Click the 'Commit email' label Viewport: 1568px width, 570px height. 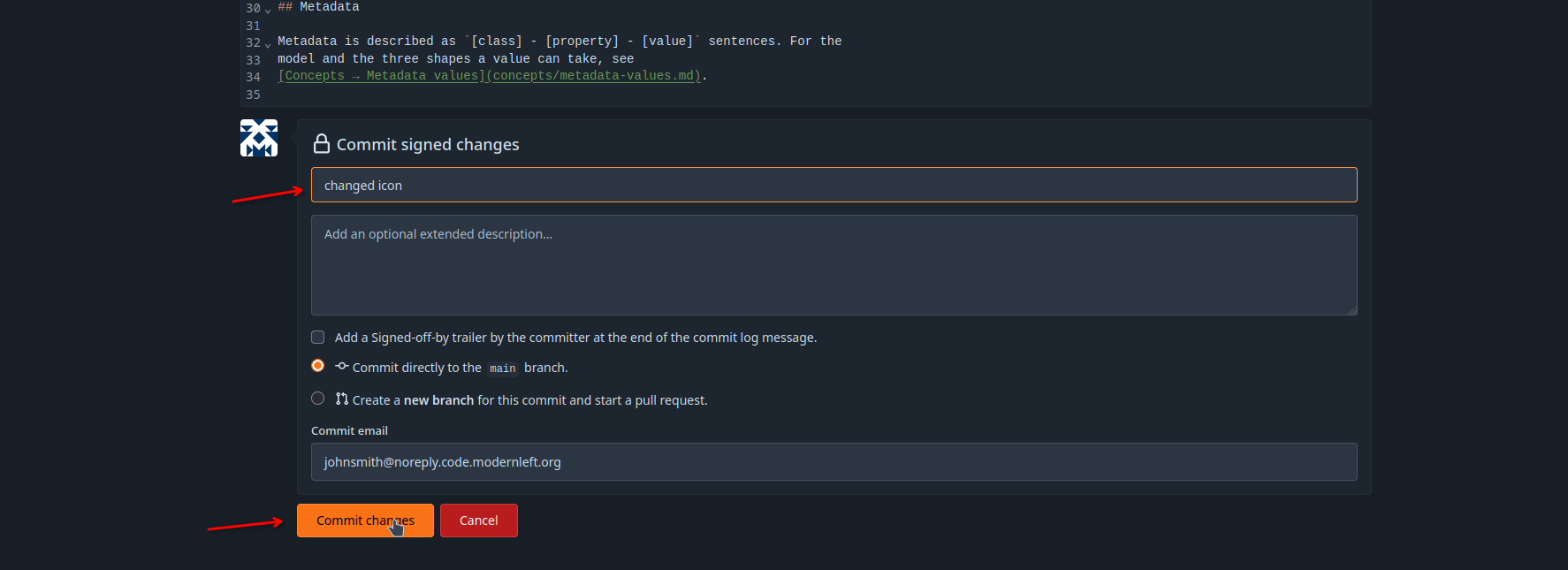point(349,430)
